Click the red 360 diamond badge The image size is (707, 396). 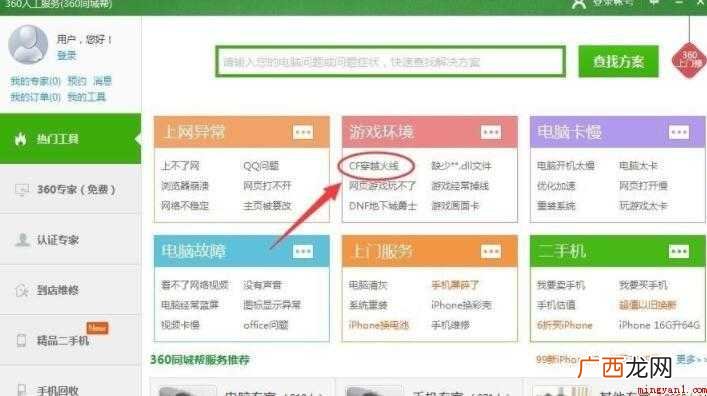(x=689, y=60)
